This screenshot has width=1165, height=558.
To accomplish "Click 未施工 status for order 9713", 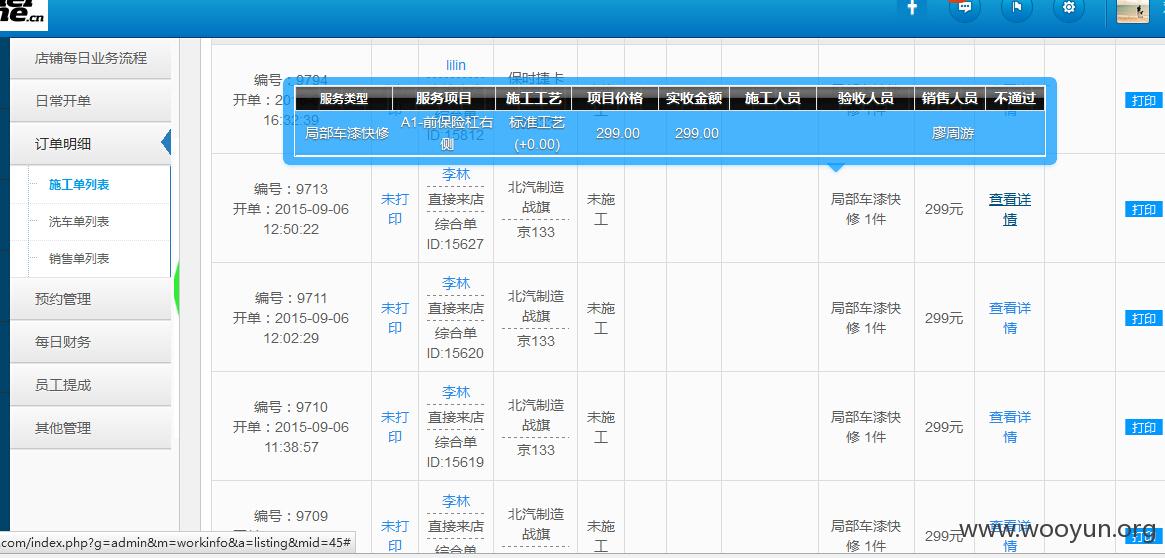I will click(x=601, y=210).
